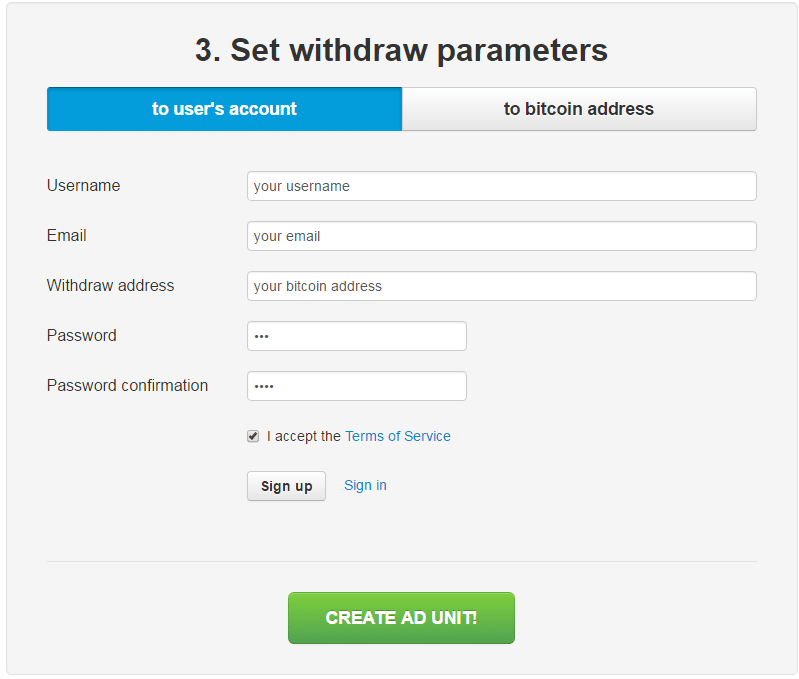Switch to the "to user's account" tab
Viewport: 799px width, 679px height.
click(224, 109)
